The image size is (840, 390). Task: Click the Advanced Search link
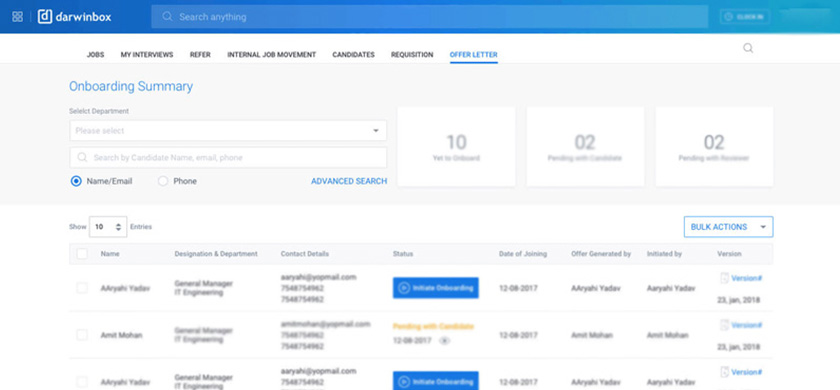coord(349,181)
